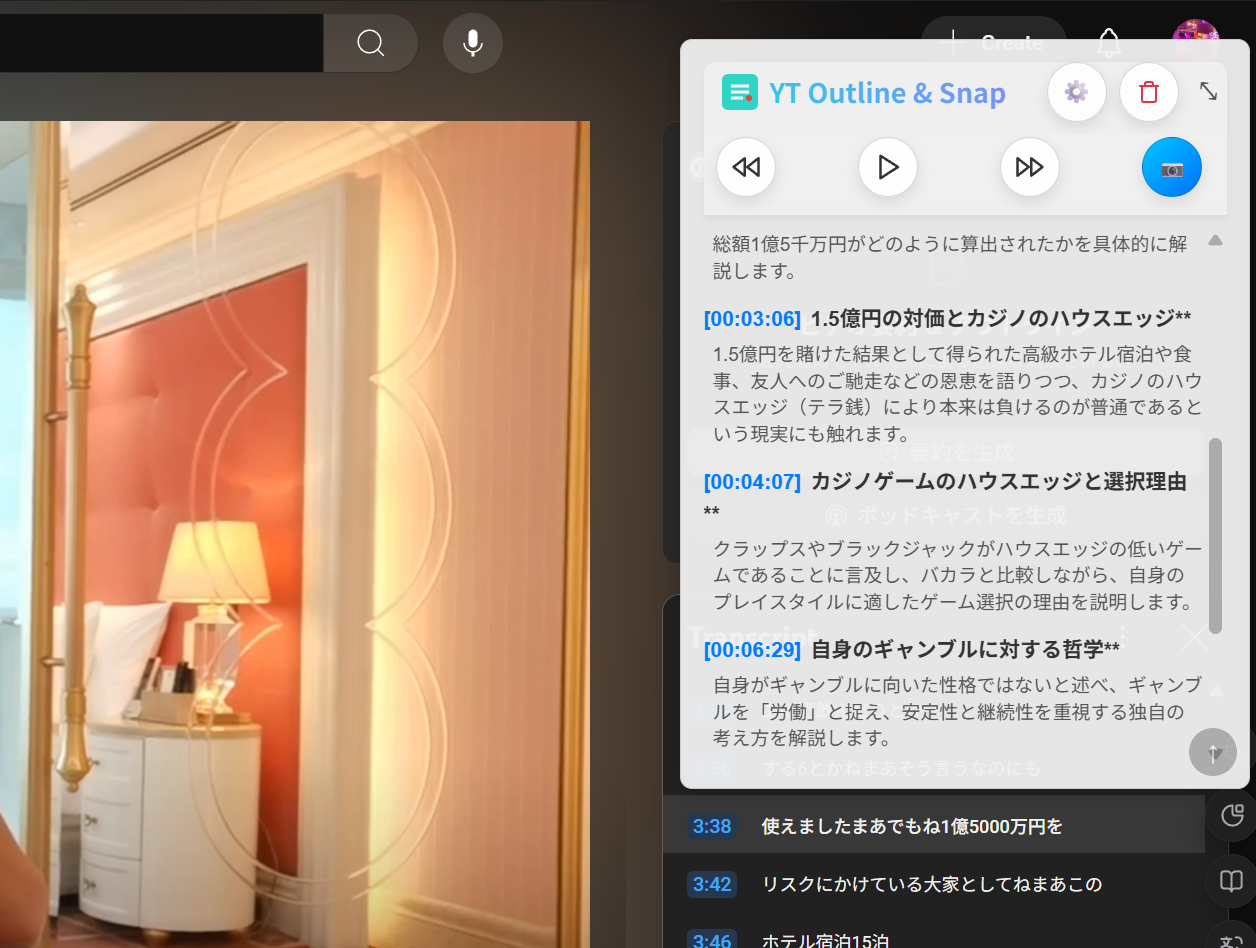Take a snapshot with the blue camera button

[x=1171, y=167]
